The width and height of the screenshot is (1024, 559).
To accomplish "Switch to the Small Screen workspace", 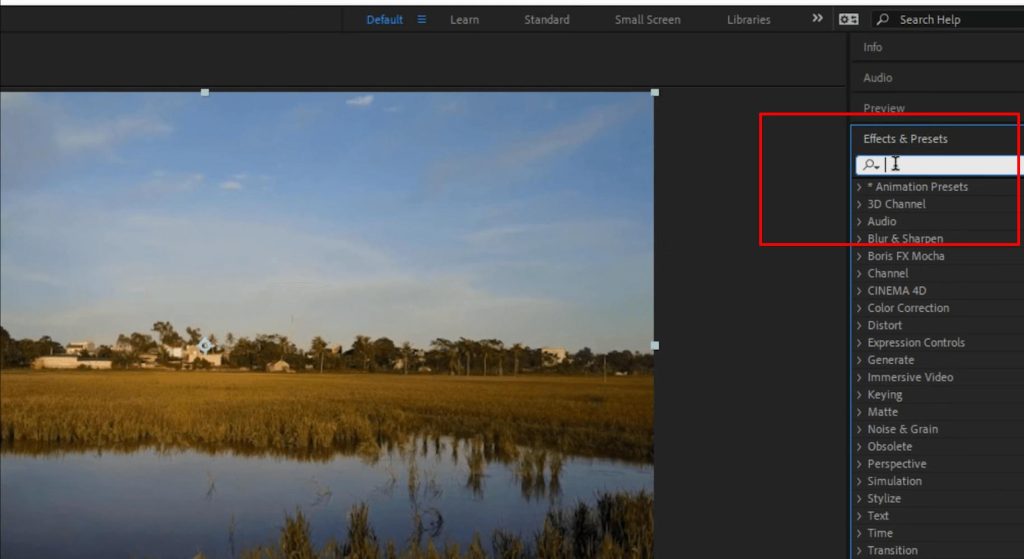I will click(x=647, y=20).
